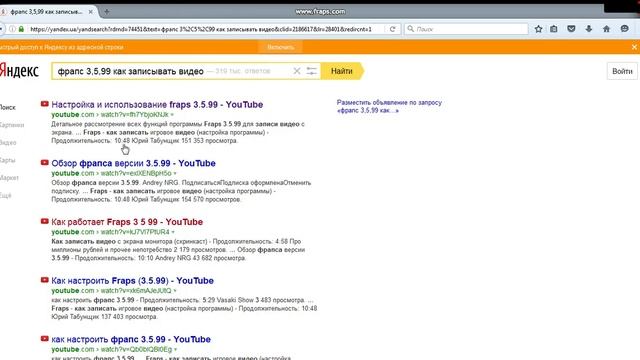This screenshot has height=360, width=640.
Task: Focus the browser address bar URL
Action: click(201, 29)
